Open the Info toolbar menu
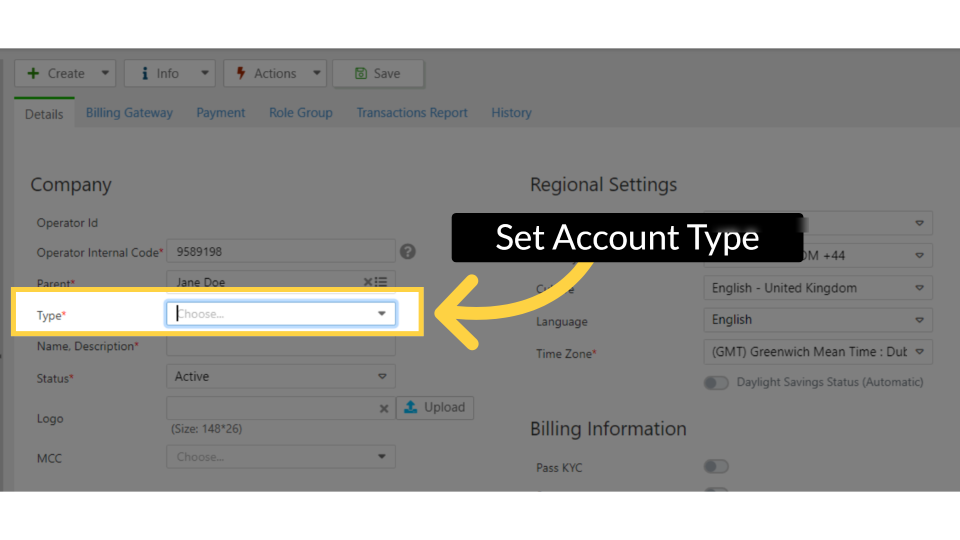This screenshot has height=540, width=960. [x=169, y=73]
